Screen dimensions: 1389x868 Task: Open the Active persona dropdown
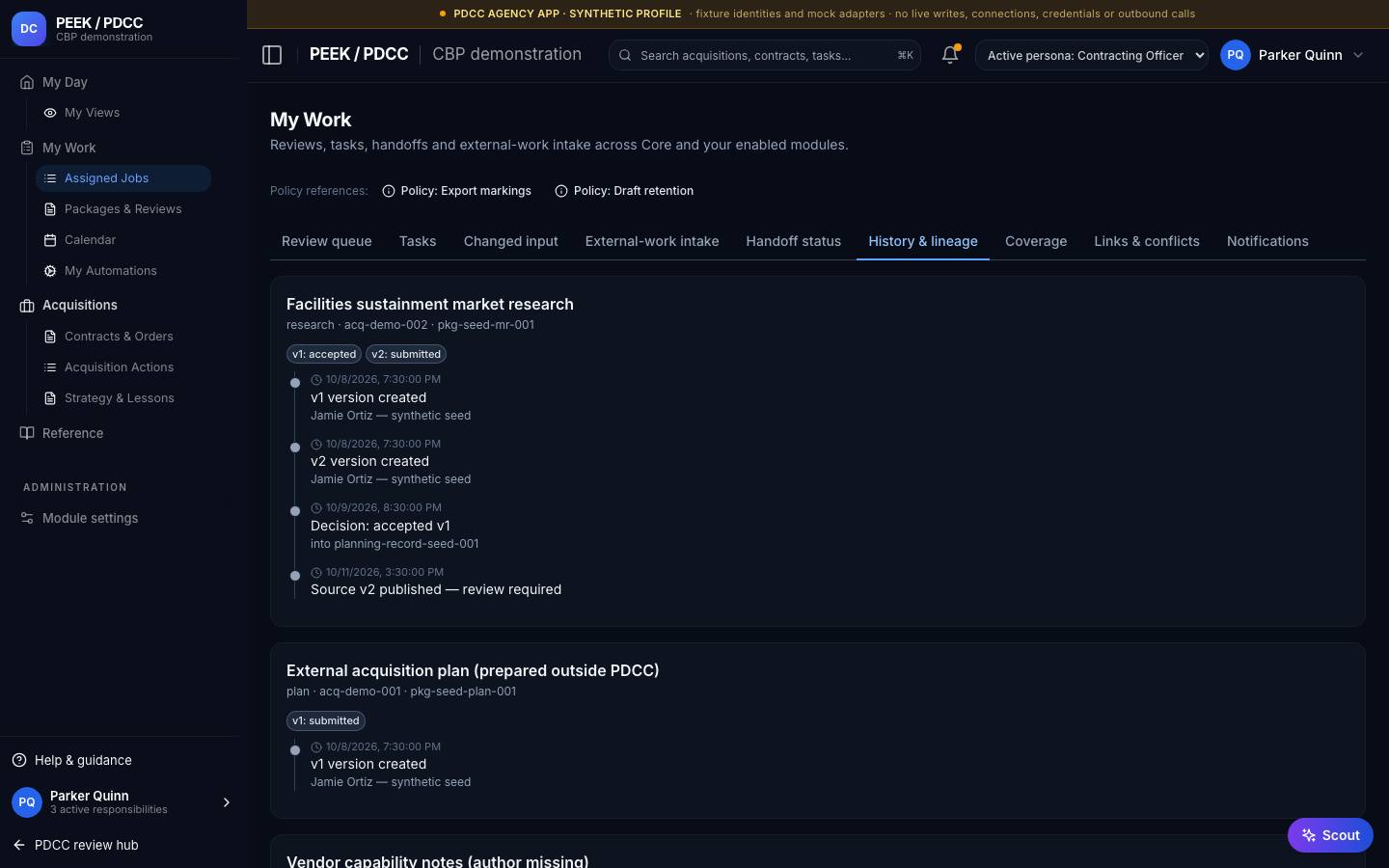pos(1092,55)
